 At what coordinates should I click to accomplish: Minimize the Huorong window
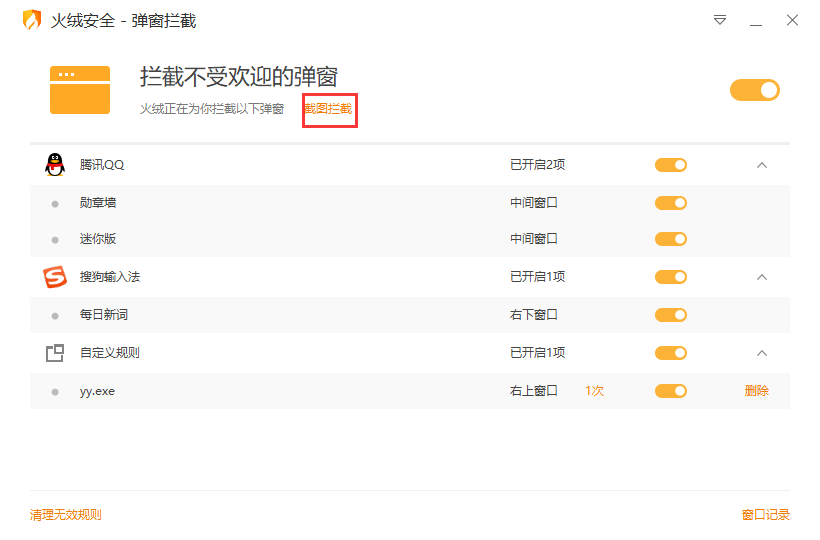pyautogui.click(x=756, y=20)
